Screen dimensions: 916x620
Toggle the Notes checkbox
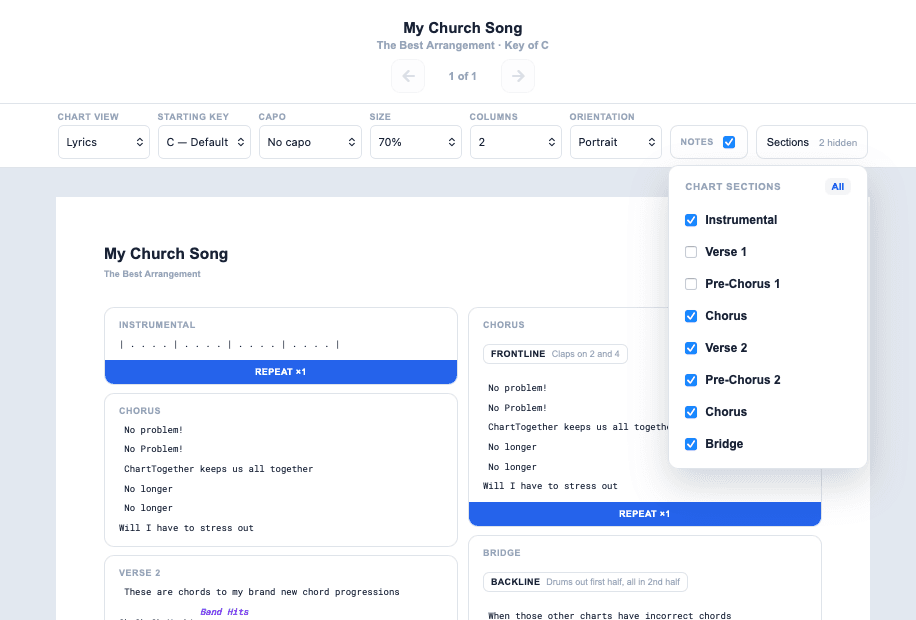pyautogui.click(x=728, y=142)
